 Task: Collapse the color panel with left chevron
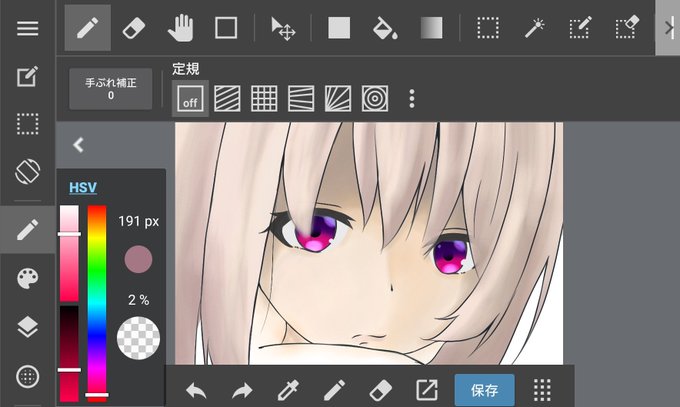click(x=78, y=144)
